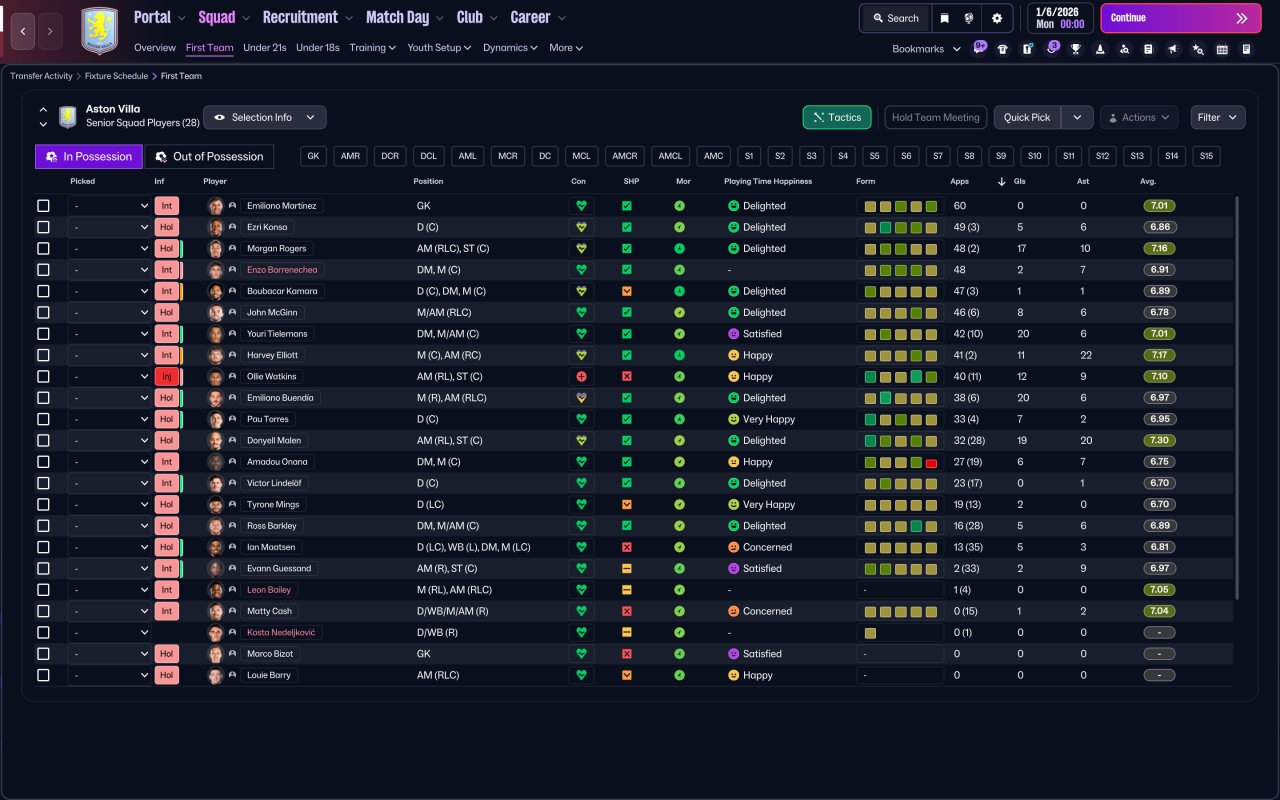The height and width of the screenshot is (800, 1280).
Task: Click Ian Maatsen's red sharpness icon
Action: pyautogui.click(x=627, y=547)
